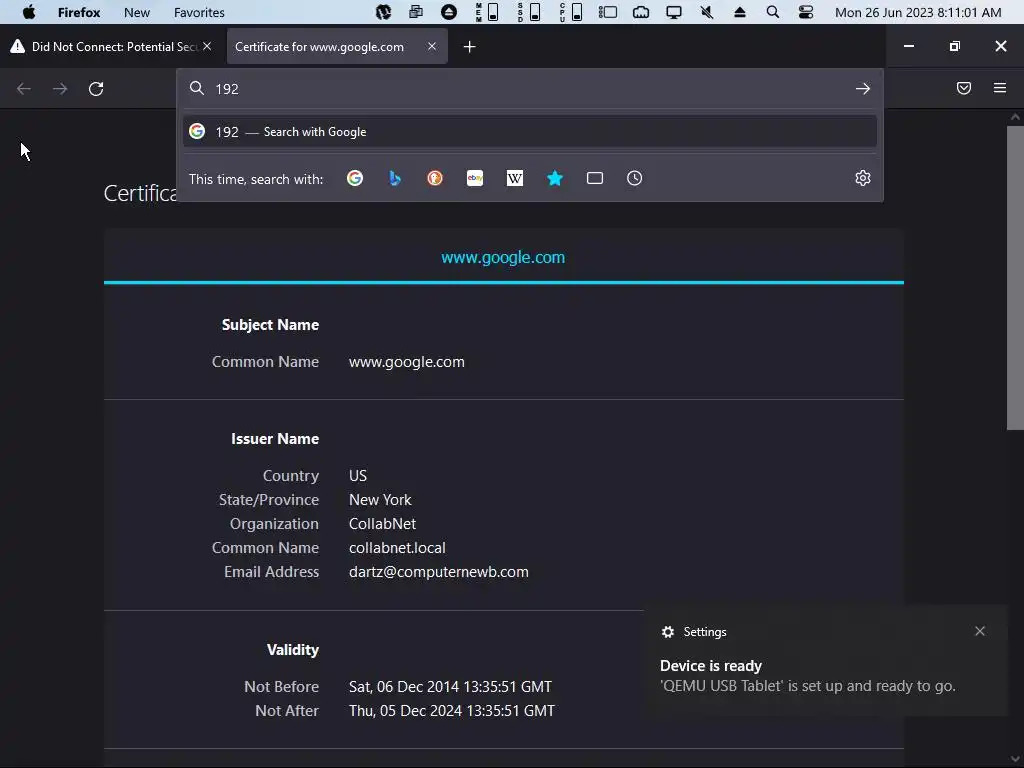The width and height of the screenshot is (1024, 768).
Task: Select the Not After date value
Action: (451, 711)
